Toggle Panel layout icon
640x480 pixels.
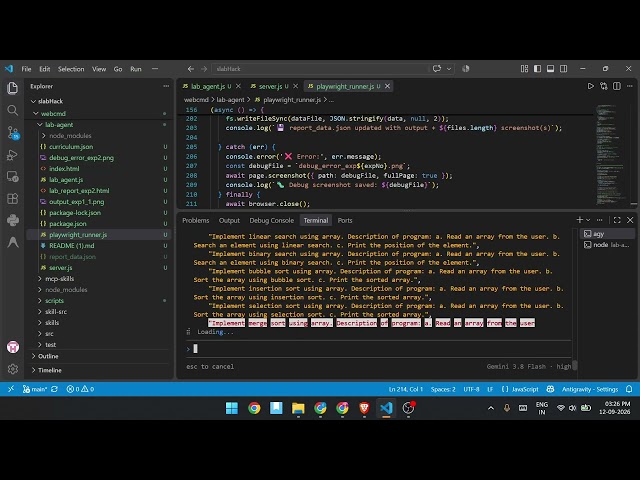551,69
